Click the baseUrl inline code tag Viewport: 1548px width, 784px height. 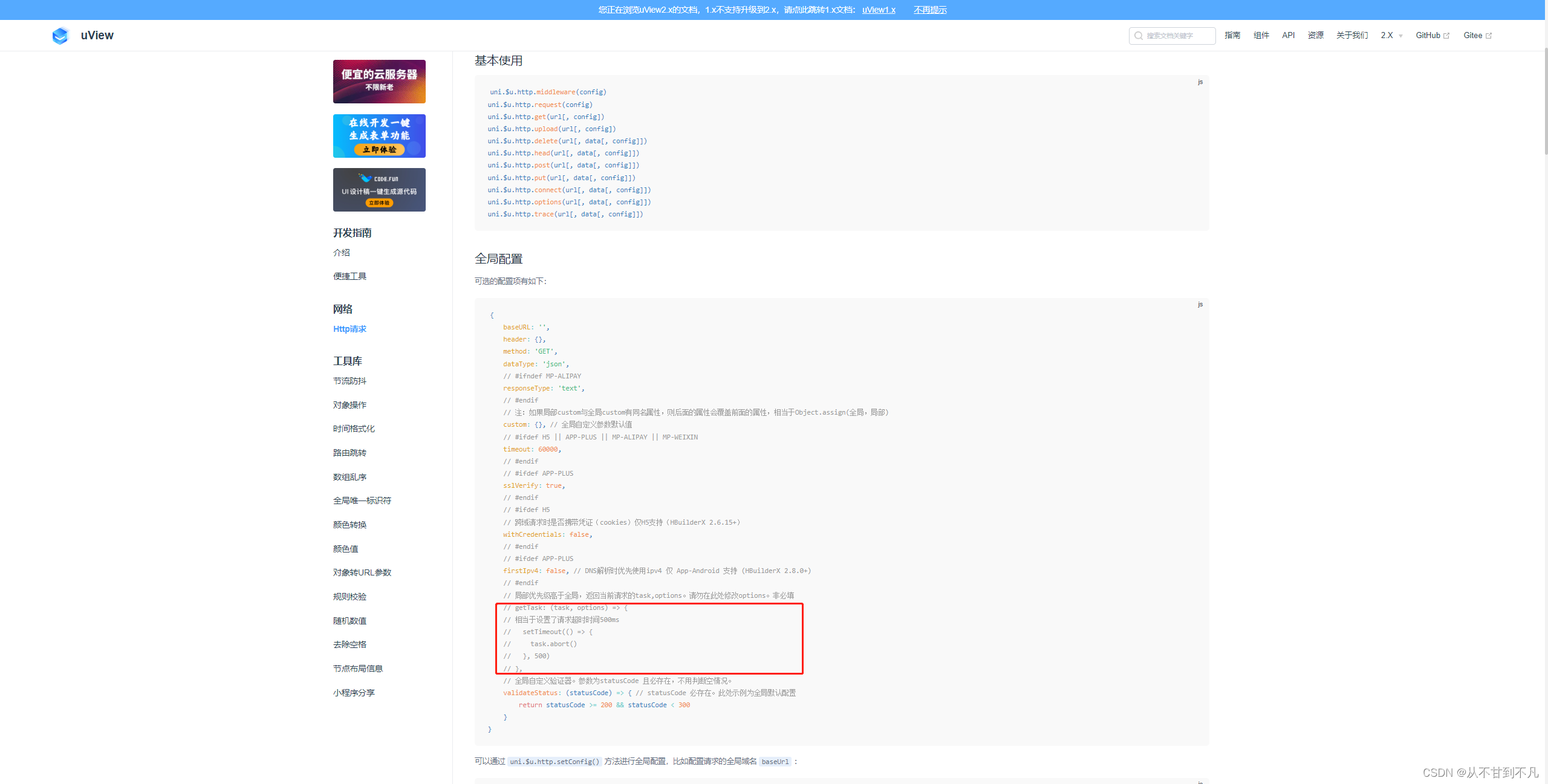click(x=775, y=762)
